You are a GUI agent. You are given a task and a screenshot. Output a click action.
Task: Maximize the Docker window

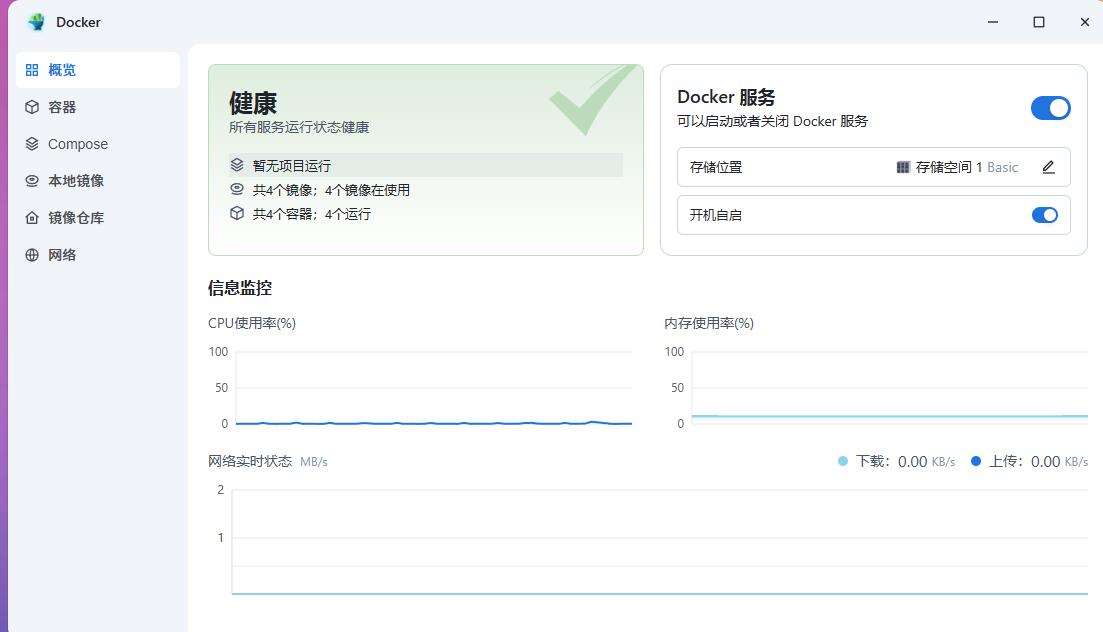point(1038,22)
